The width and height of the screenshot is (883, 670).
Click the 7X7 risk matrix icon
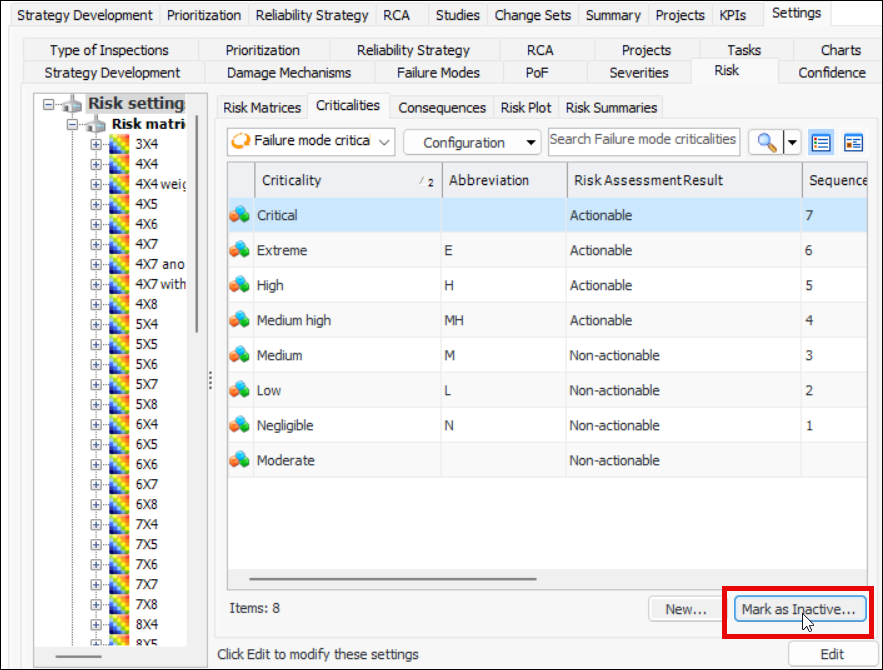point(119,584)
